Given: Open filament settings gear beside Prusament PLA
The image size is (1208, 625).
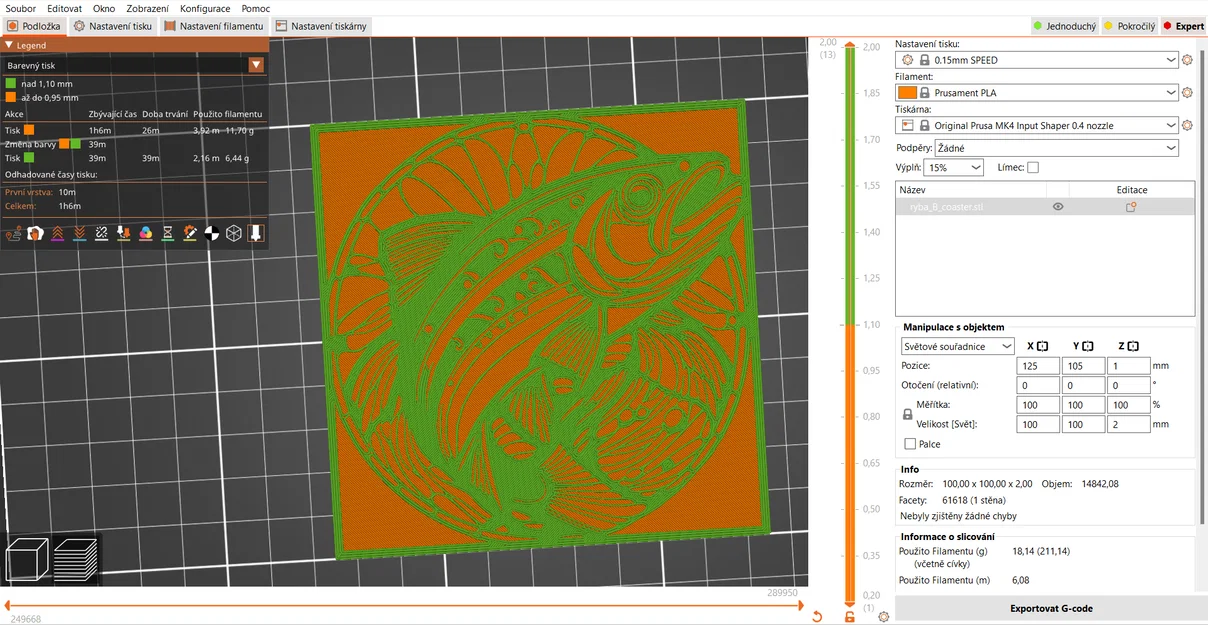Looking at the screenshot, I should pos(1187,93).
